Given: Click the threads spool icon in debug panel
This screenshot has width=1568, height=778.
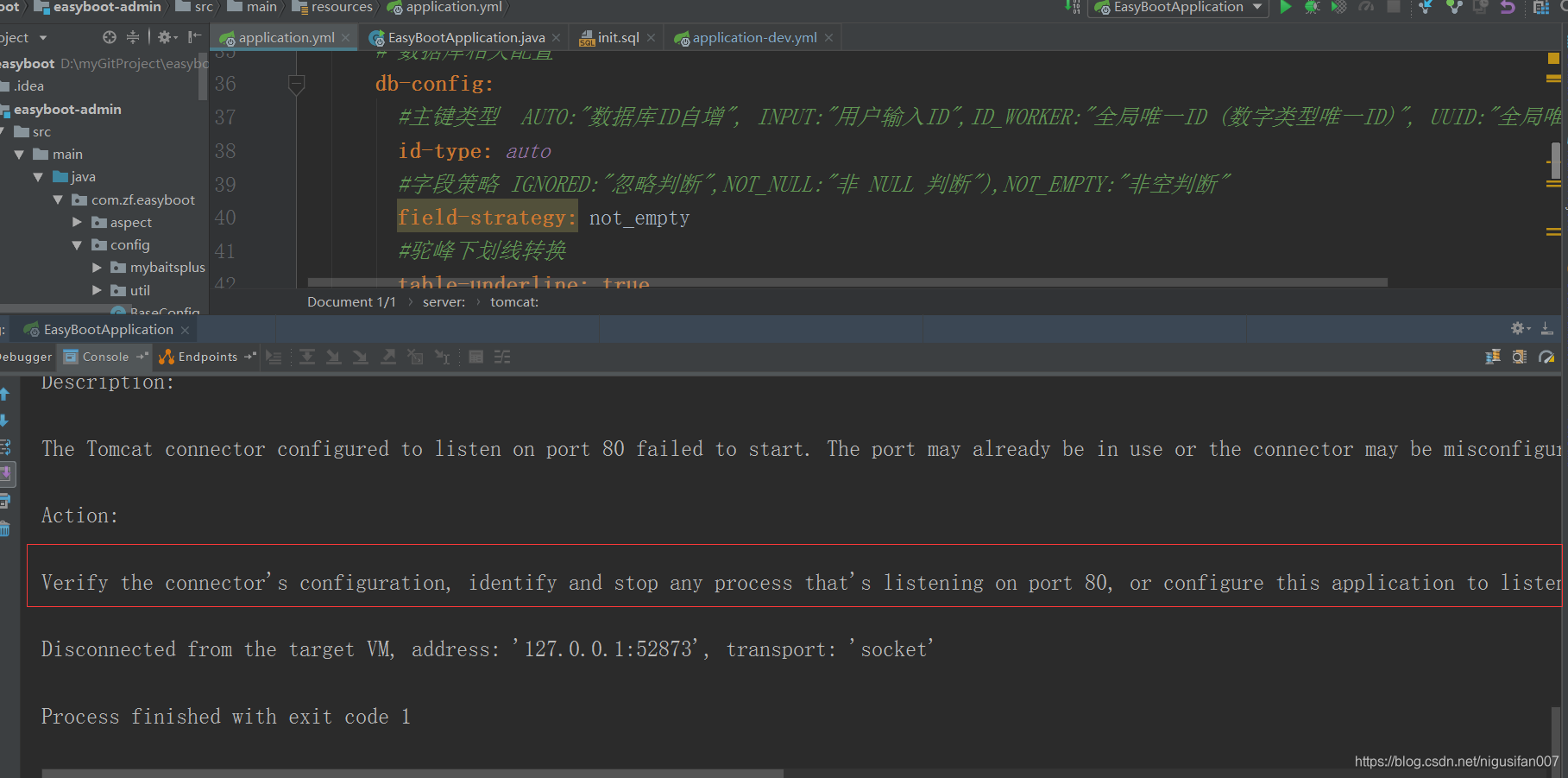Looking at the screenshot, I should (1492, 357).
